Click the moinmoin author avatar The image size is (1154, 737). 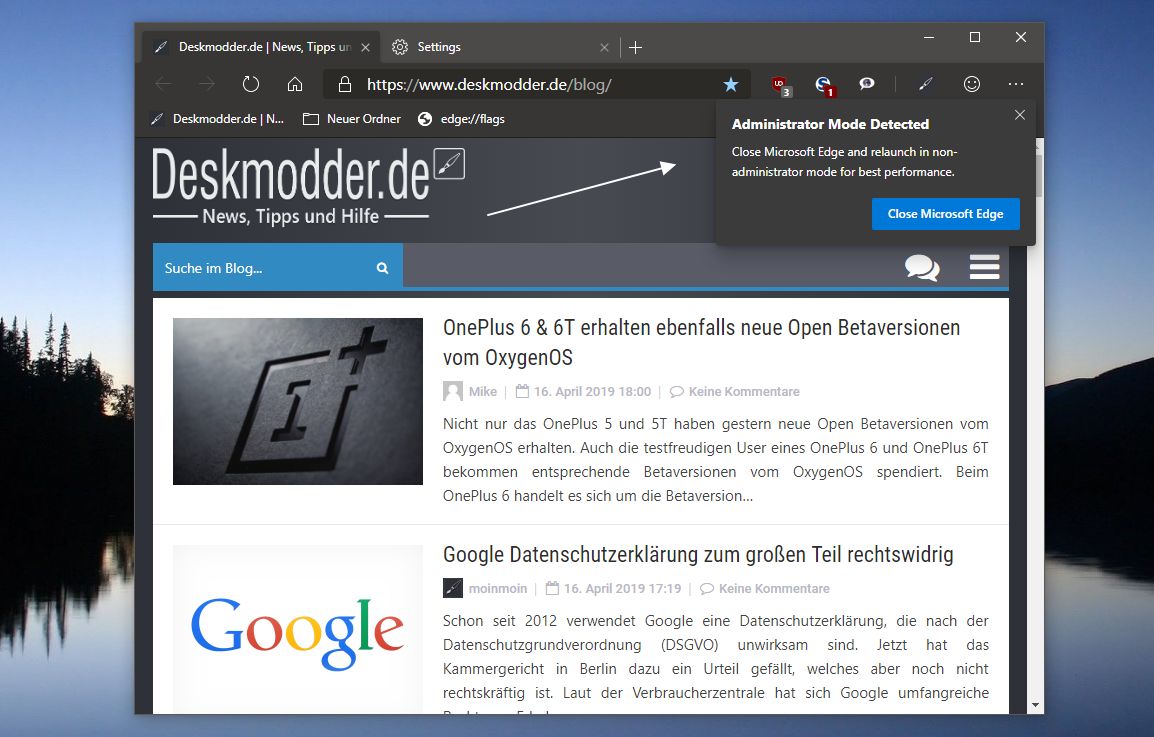(x=453, y=588)
